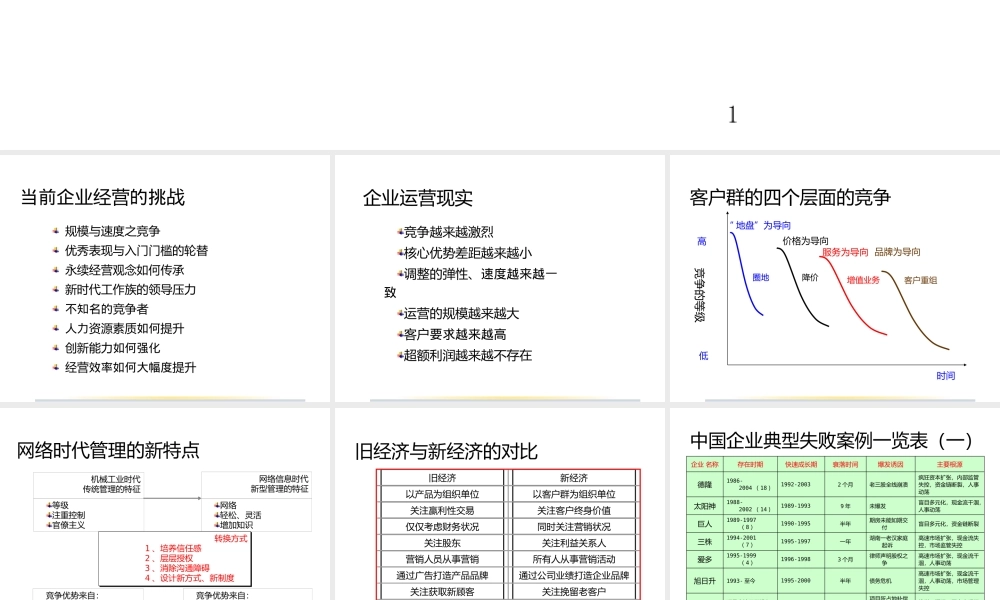The width and height of the screenshot is (1000, 600).
Task: Select the cell 关注客户终身价值
Action: pyautogui.click(x=574, y=511)
